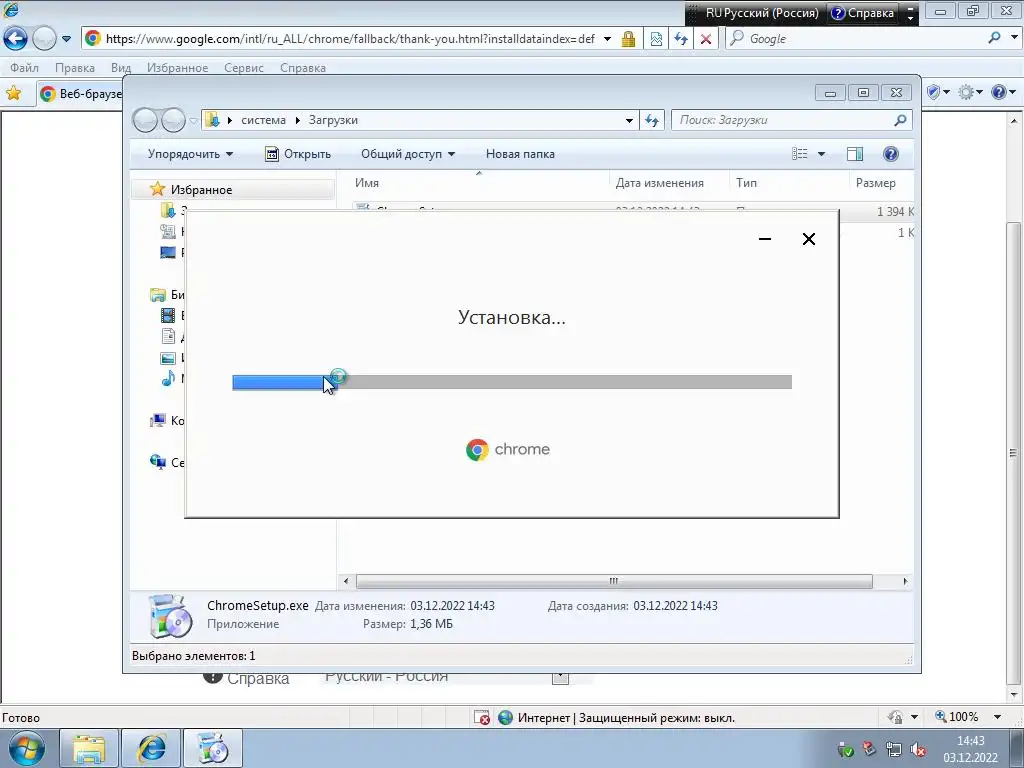
Task: Expand Explorer address bar previous locations dropdown
Action: (629, 120)
